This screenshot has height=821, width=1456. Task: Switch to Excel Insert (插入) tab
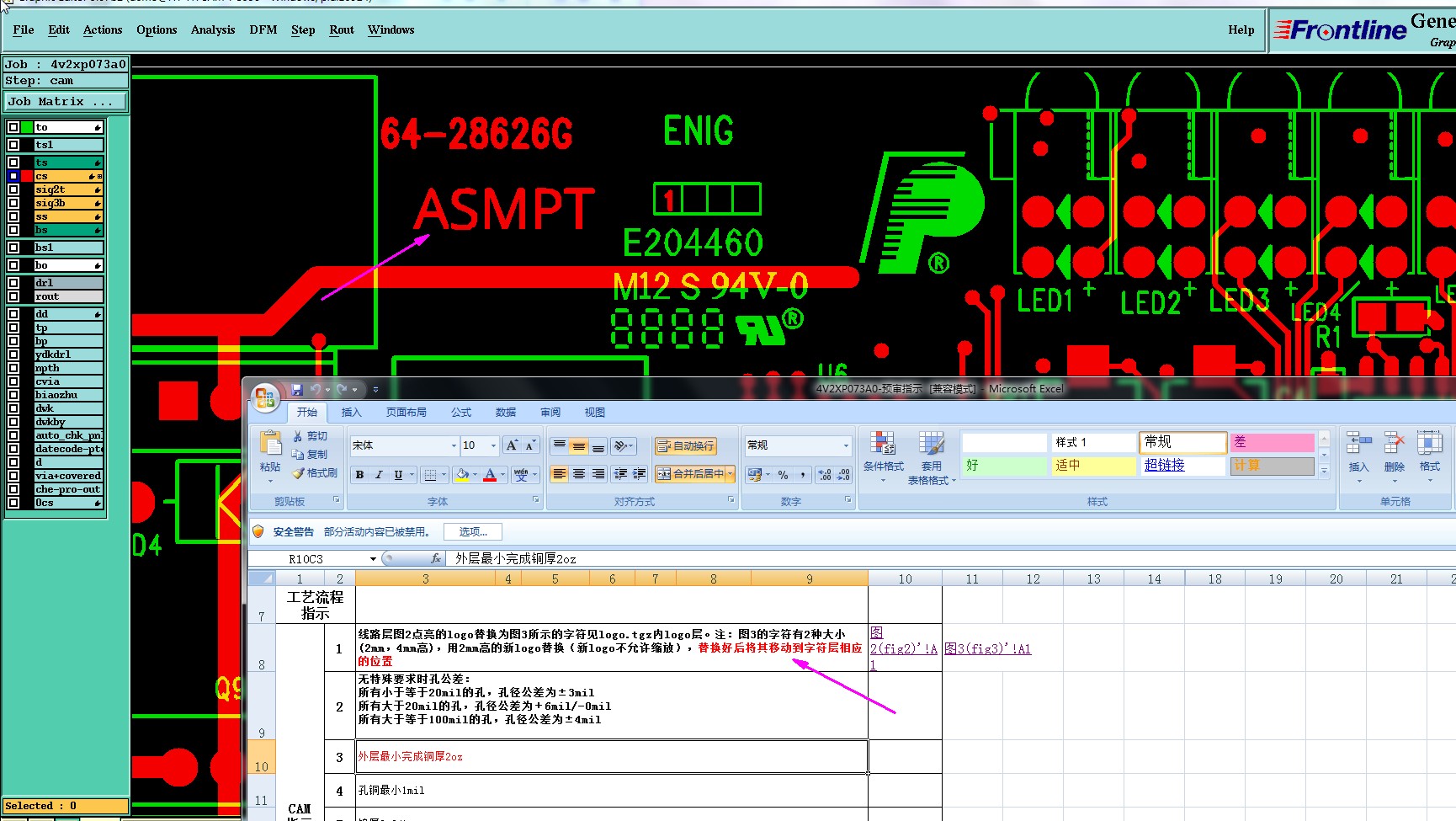pyautogui.click(x=351, y=413)
